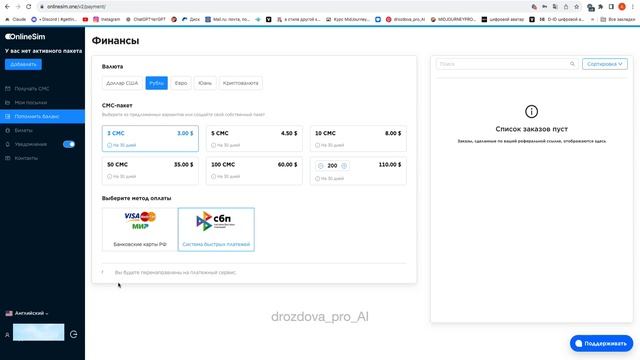Image resolution: width=640 pixels, height=360 pixels.
Task: Go back in the browser
Action: click(x=7, y=7)
